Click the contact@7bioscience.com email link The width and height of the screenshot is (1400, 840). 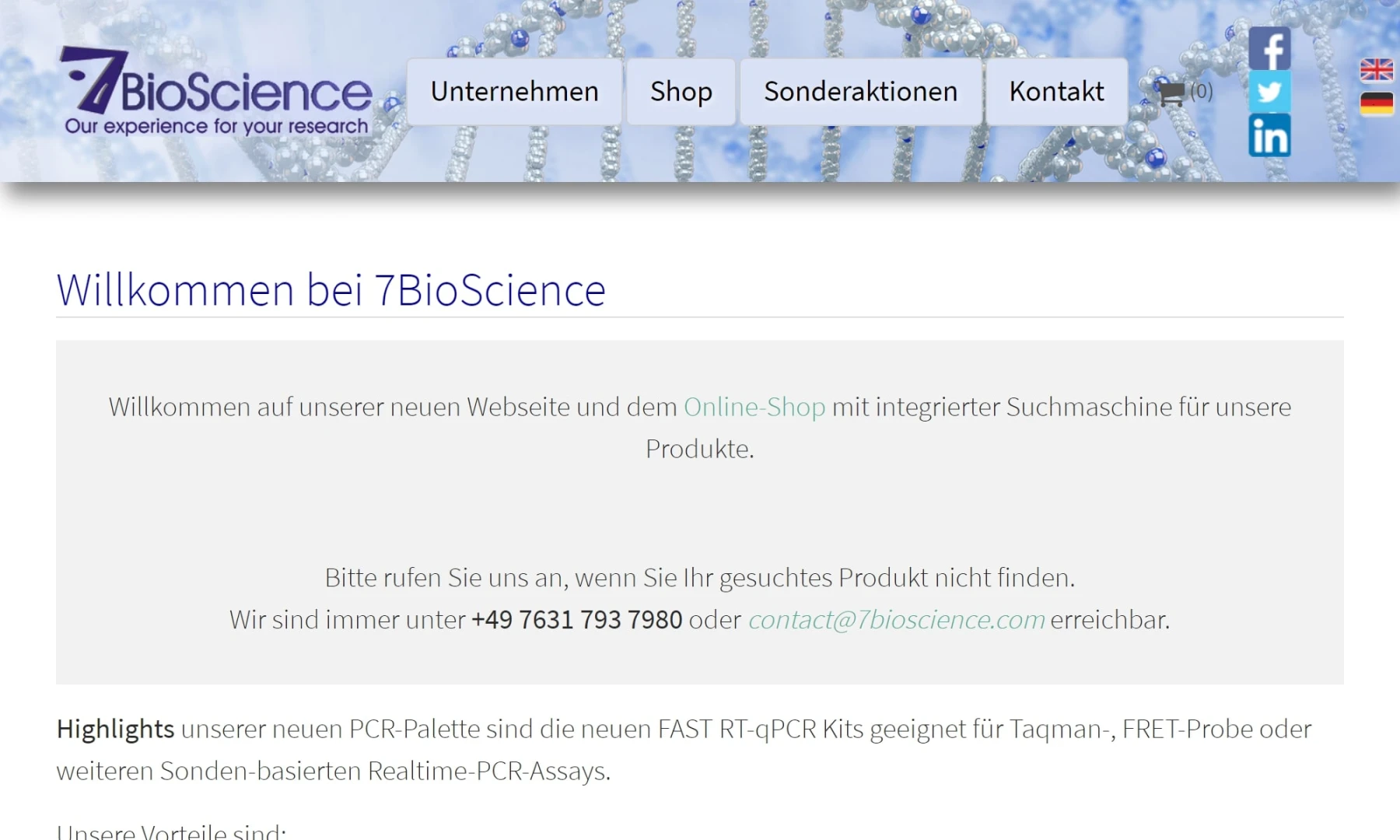click(x=897, y=620)
